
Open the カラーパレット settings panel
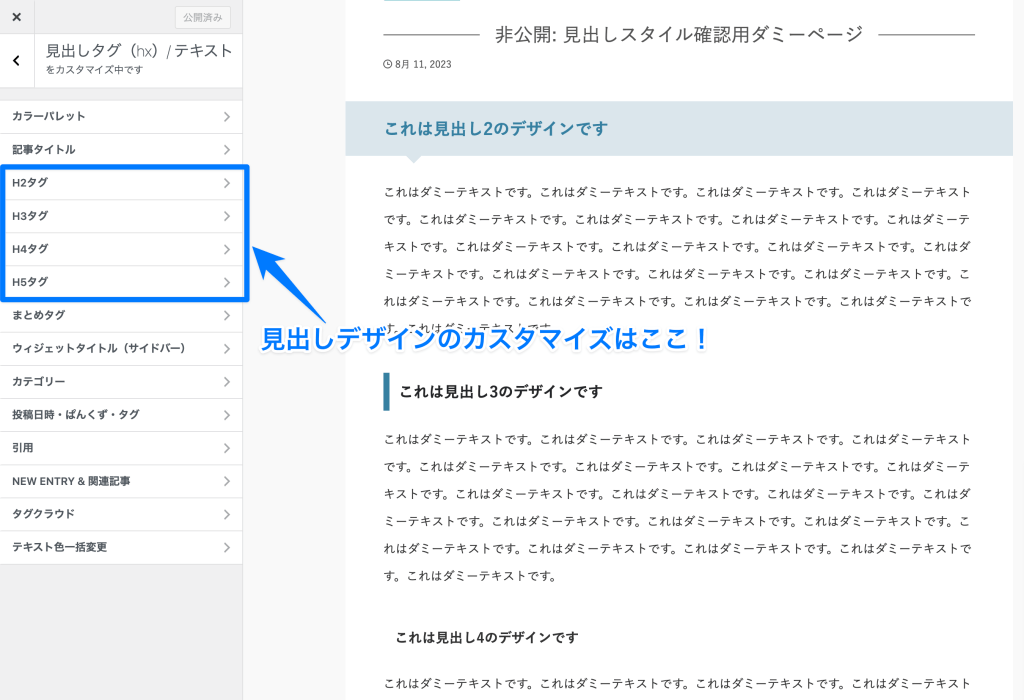click(120, 116)
